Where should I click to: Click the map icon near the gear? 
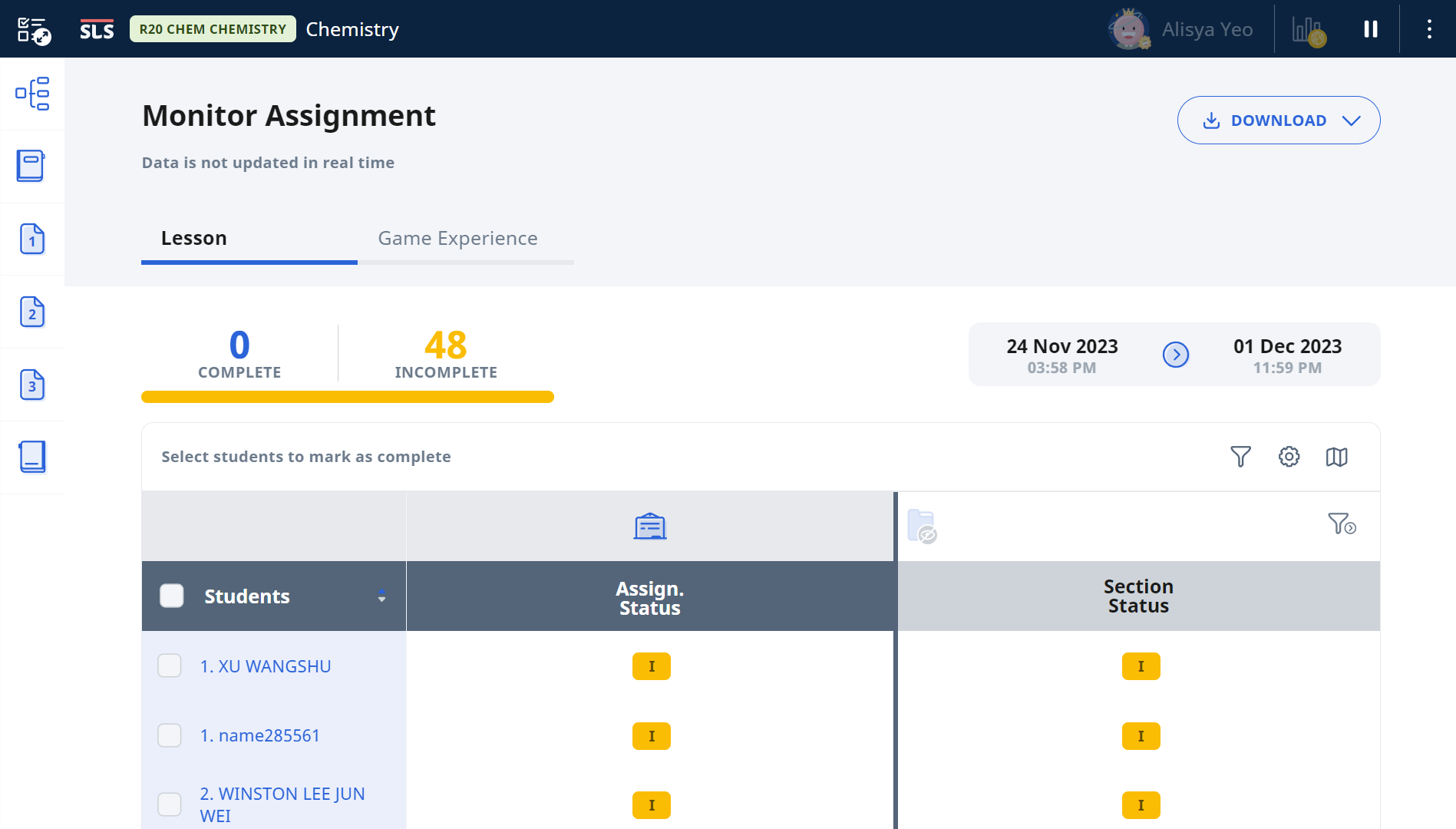(x=1336, y=456)
